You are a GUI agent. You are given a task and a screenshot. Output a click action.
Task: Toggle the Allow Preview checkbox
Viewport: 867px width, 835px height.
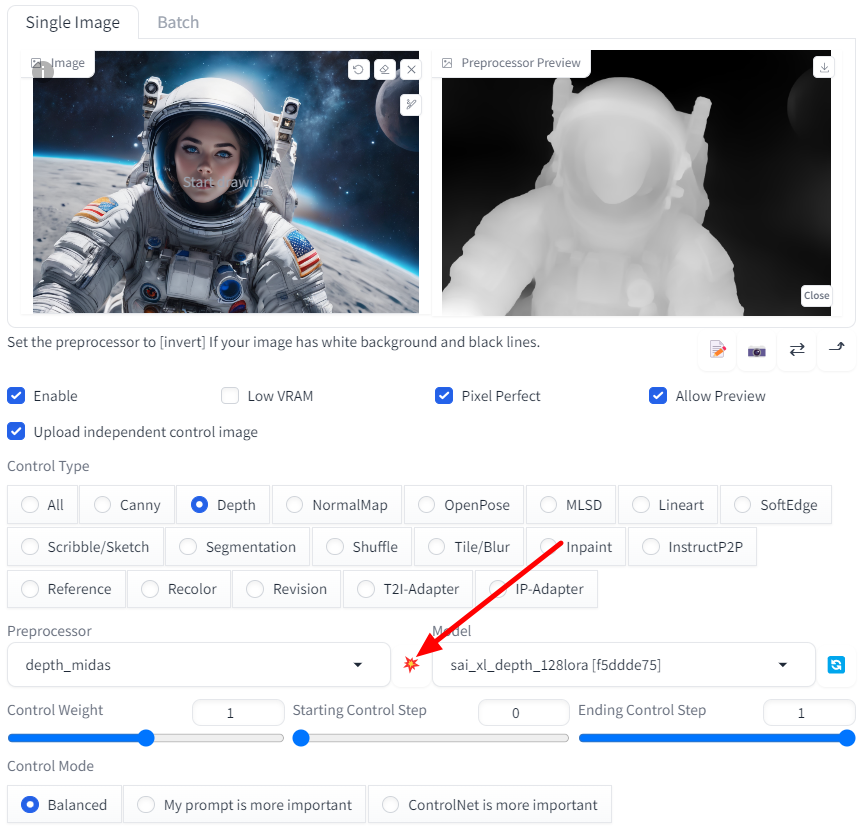(x=658, y=396)
